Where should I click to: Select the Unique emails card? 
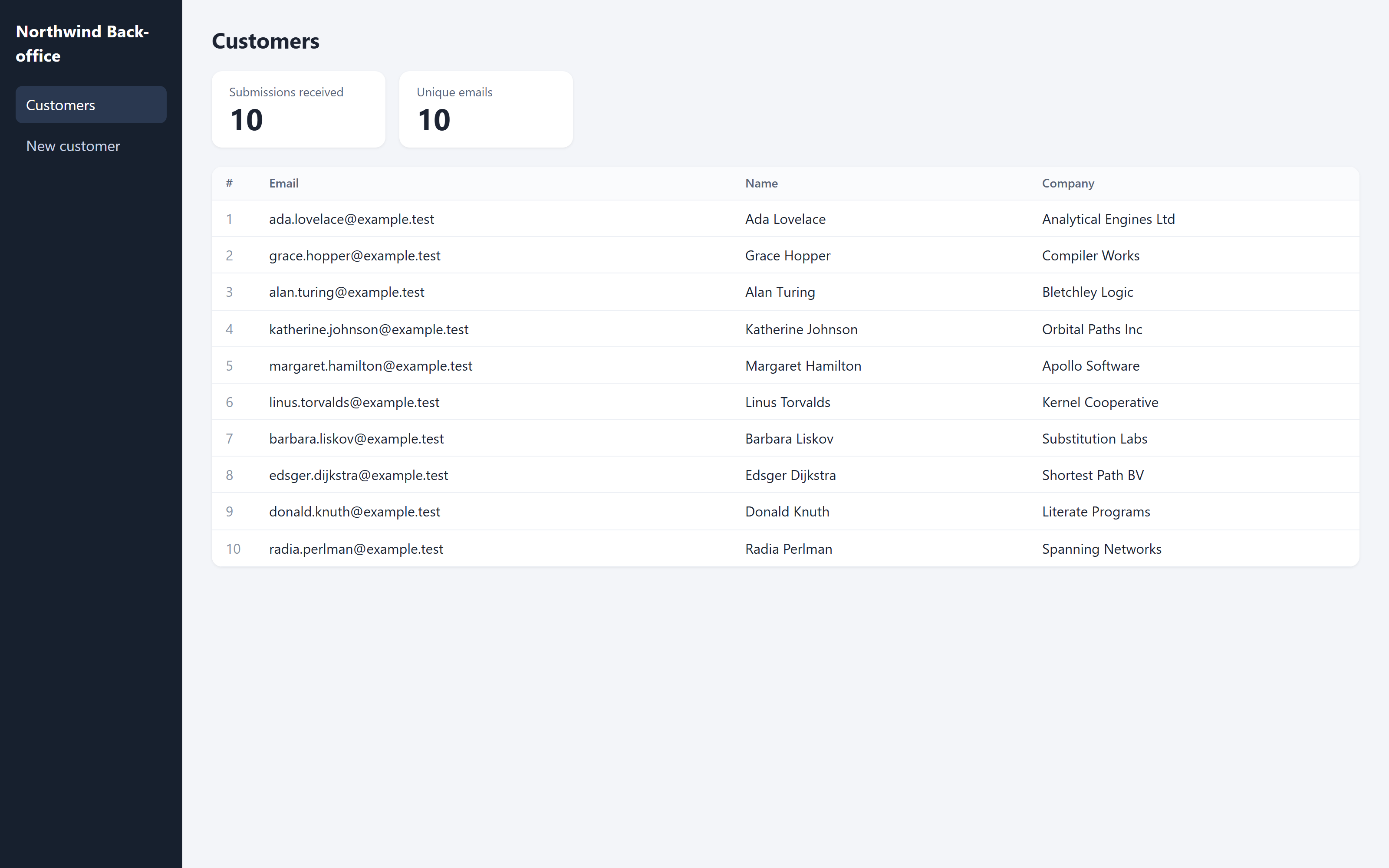[486, 110]
